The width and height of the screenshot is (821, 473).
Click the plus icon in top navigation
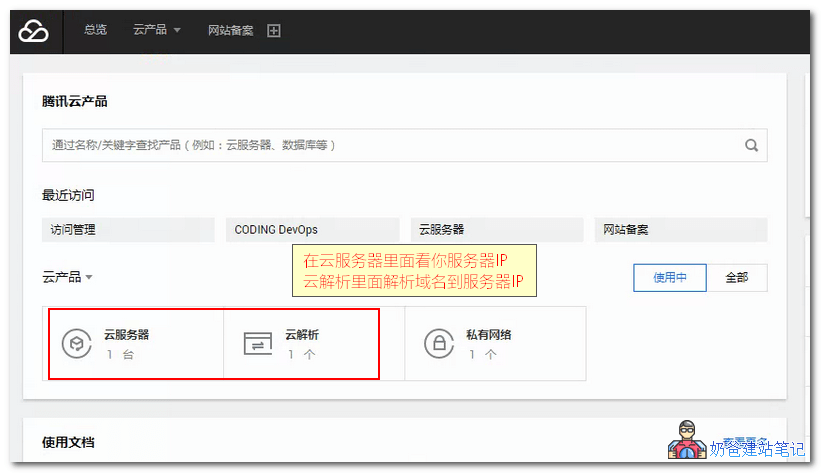[274, 30]
